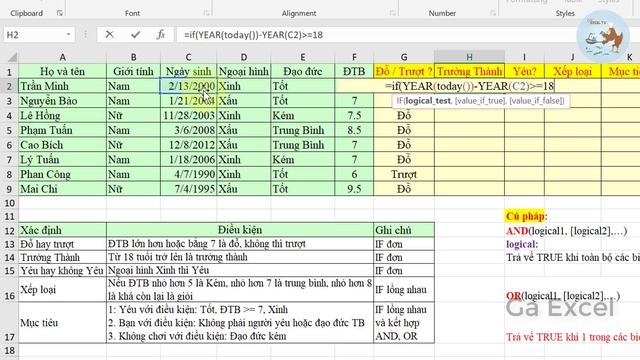Click the Name Box showing H2
The height and width of the screenshot is (360, 640).
click(x=35, y=35)
